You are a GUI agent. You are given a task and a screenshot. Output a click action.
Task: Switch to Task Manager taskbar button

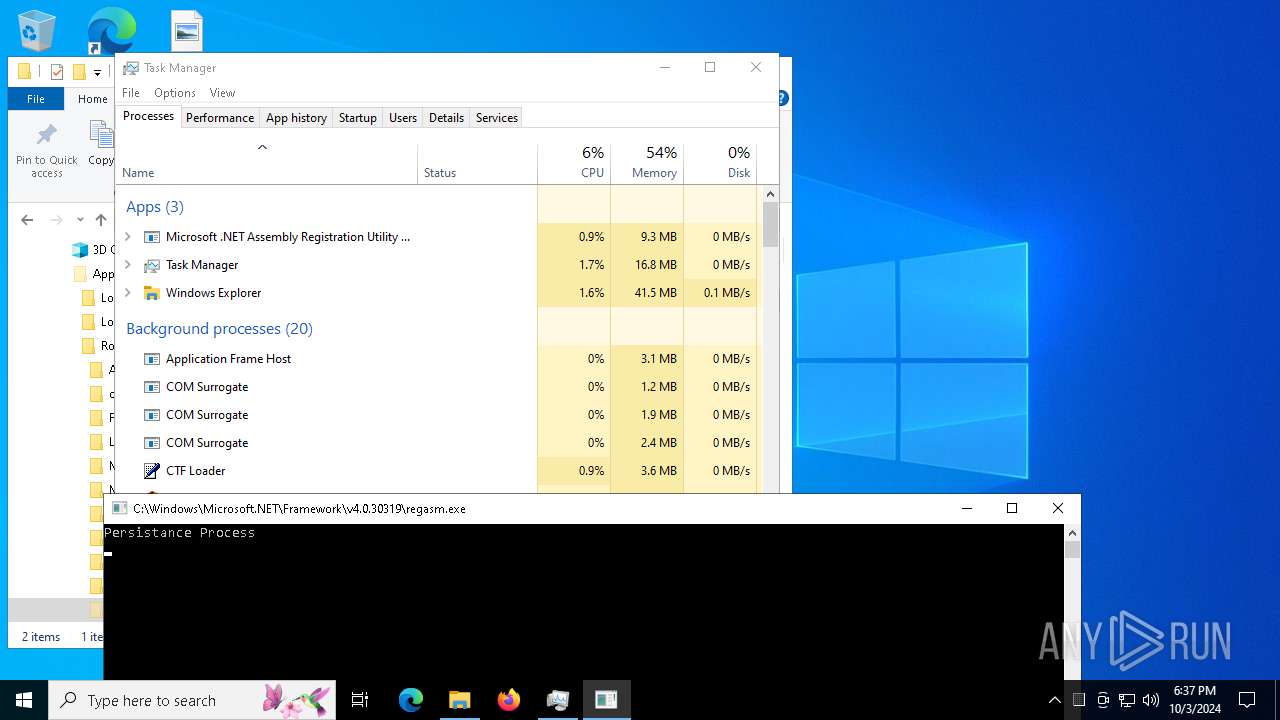557,700
